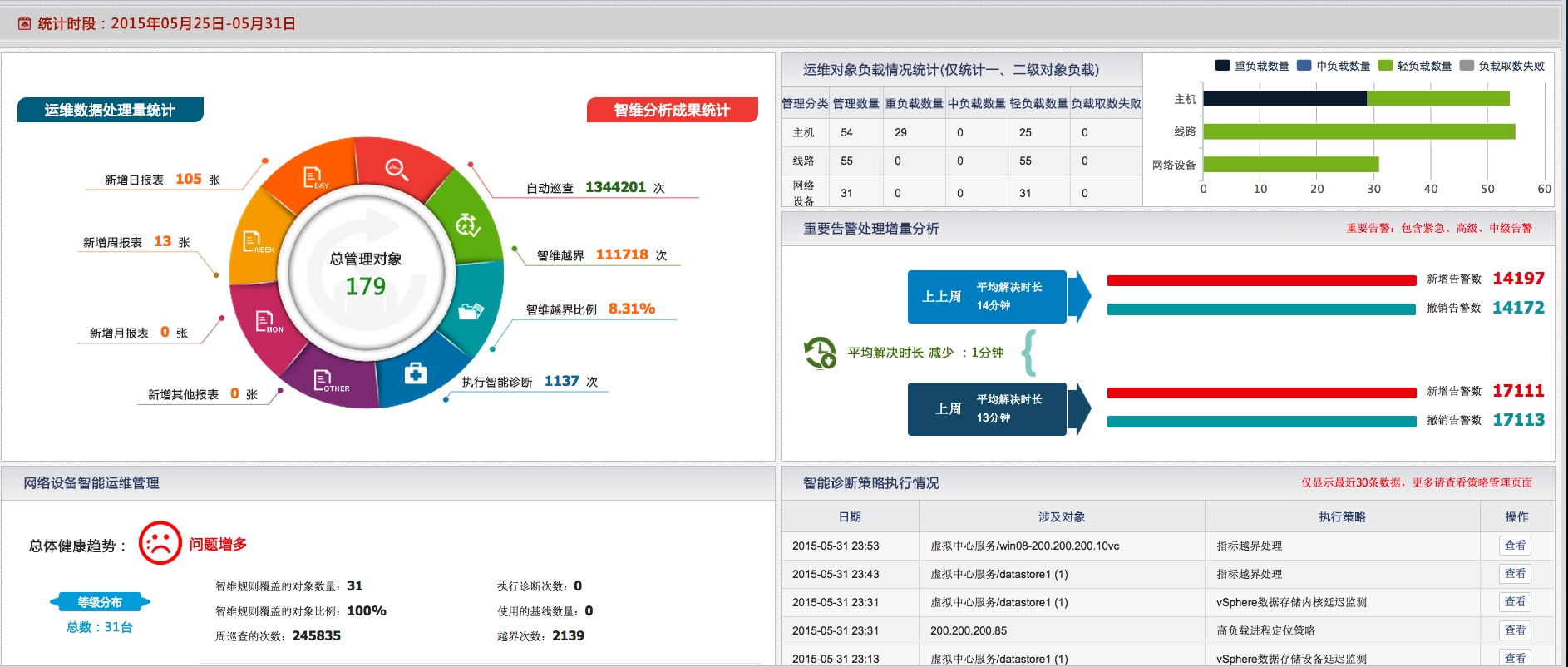The width and height of the screenshot is (1568, 667).
Task: Click the calendar icon beside 统计时段
Action: pyautogui.click(x=25, y=23)
